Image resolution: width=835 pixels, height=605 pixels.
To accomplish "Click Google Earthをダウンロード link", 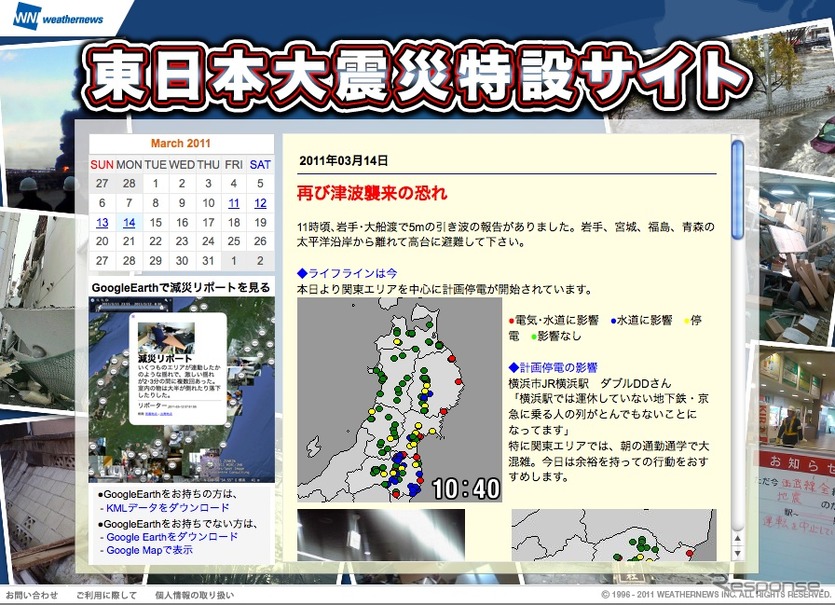I will coord(171,537).
